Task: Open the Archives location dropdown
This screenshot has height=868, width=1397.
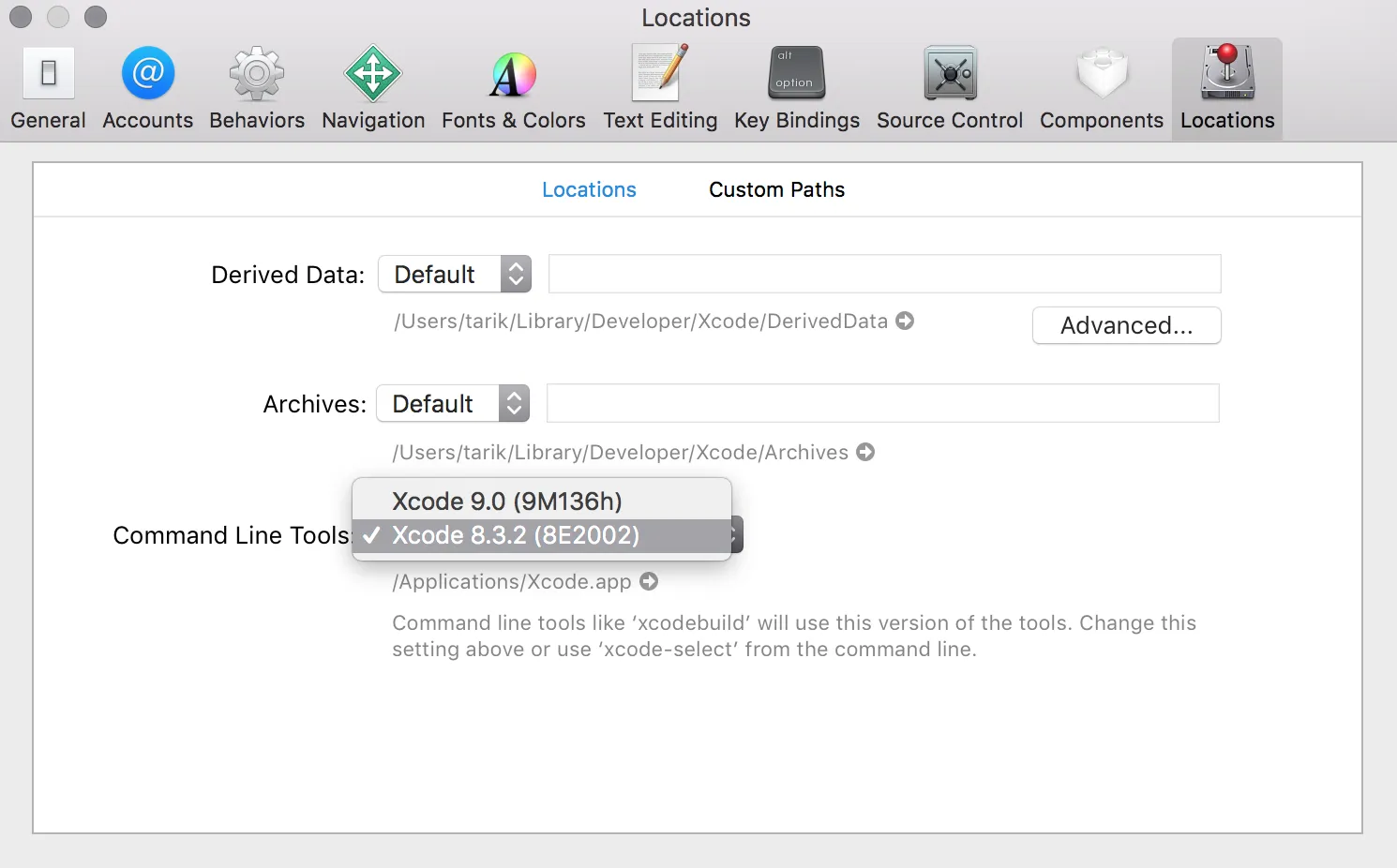Action: pos(453,404)
